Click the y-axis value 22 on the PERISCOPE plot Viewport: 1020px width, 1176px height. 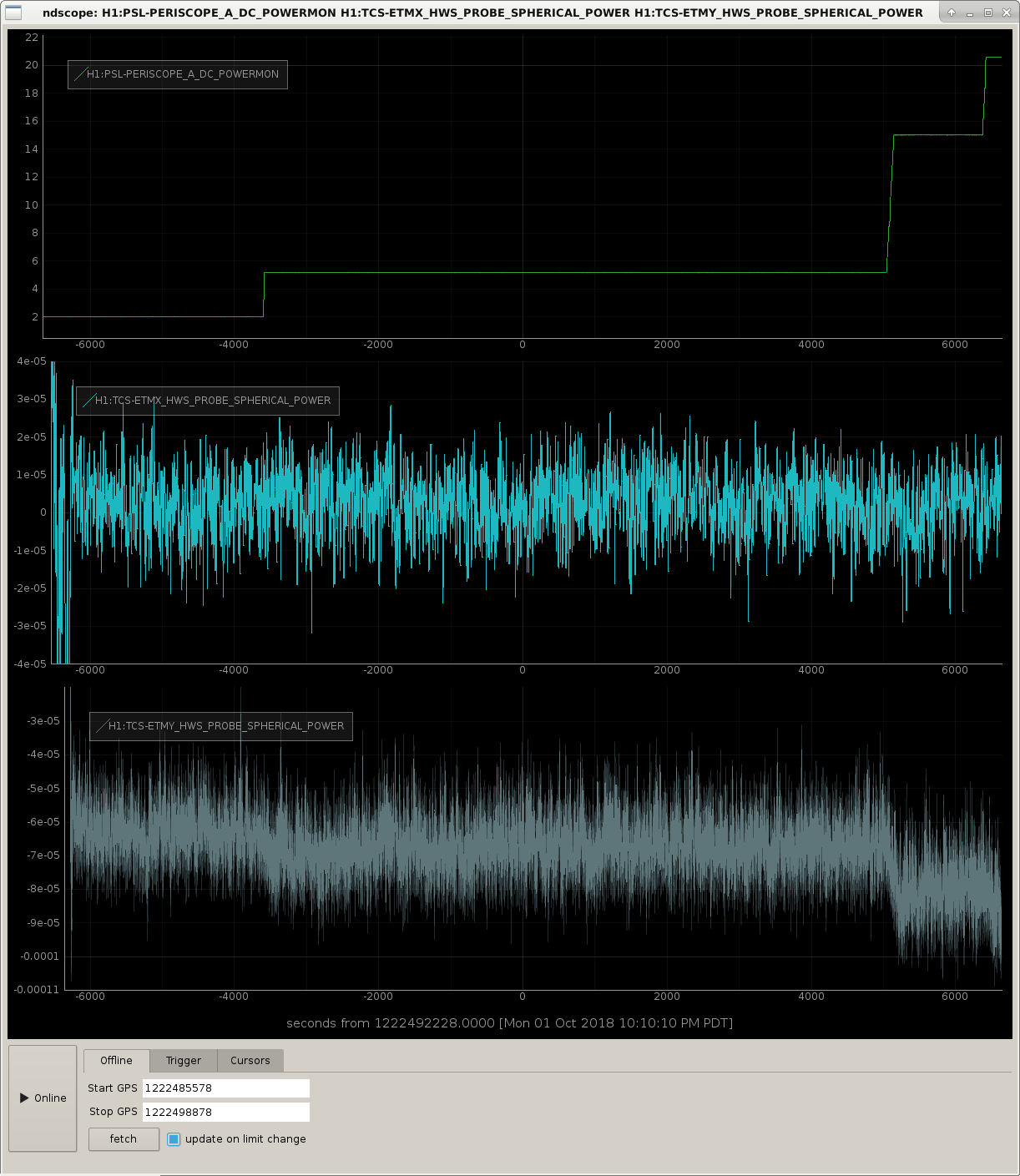32,38
